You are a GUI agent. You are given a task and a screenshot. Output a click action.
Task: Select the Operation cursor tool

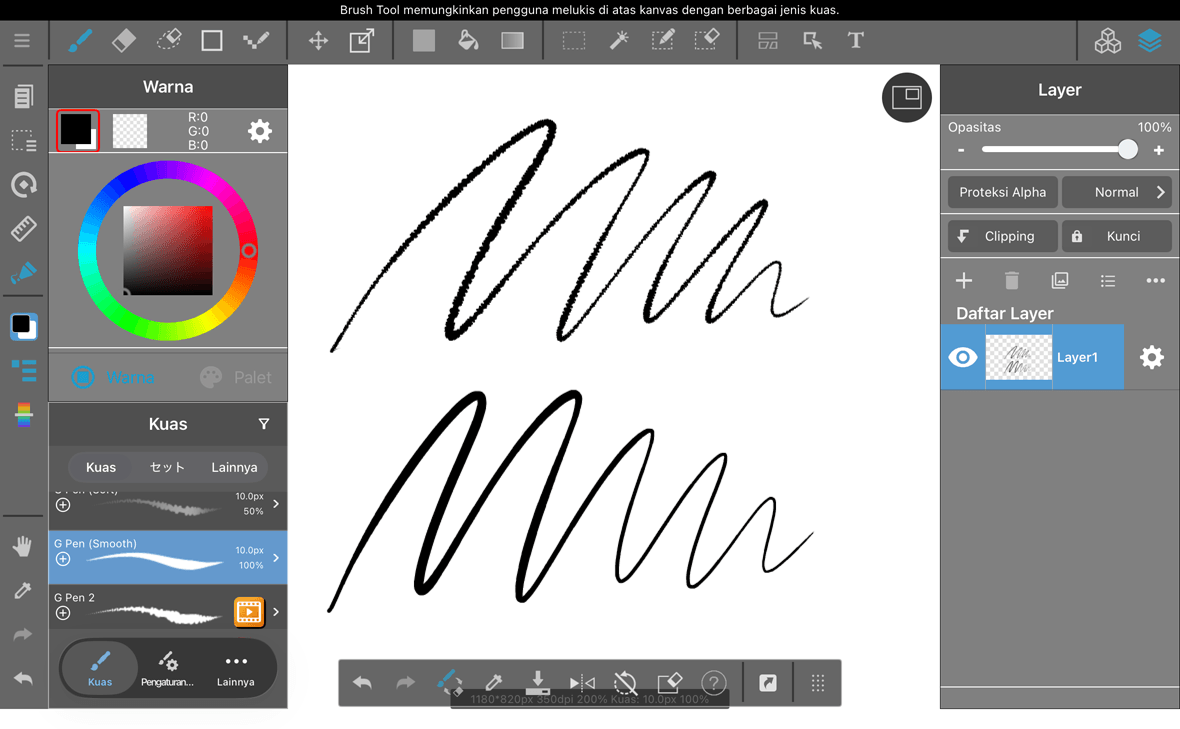(812, 41)
